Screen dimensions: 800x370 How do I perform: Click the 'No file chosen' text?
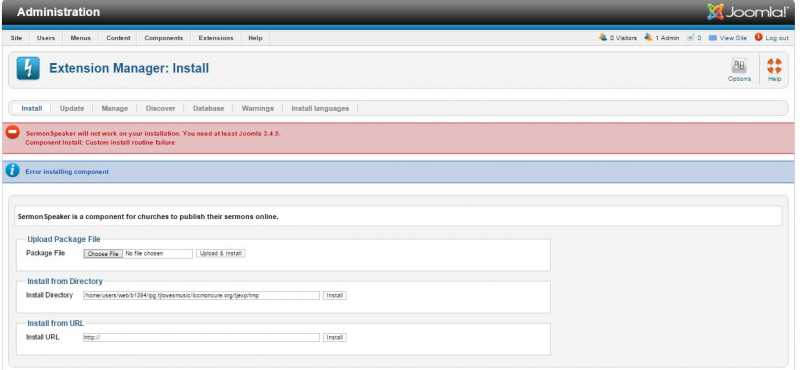coord(144,253)
